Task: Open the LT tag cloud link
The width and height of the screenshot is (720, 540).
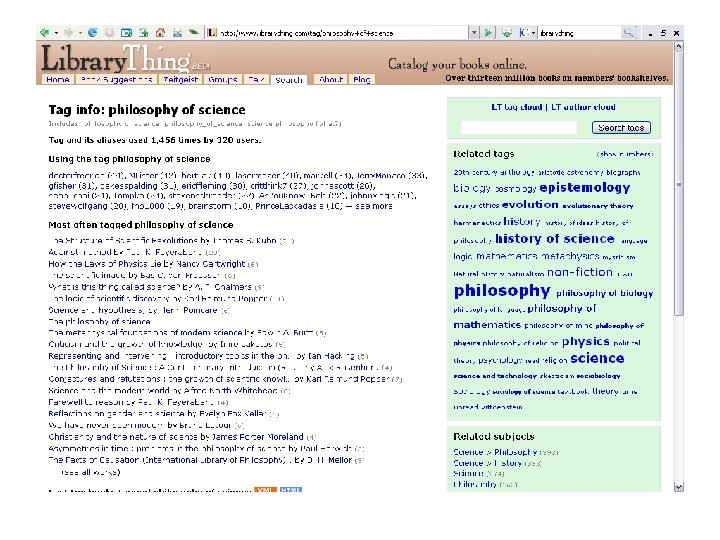Action: tap(517, 107)
